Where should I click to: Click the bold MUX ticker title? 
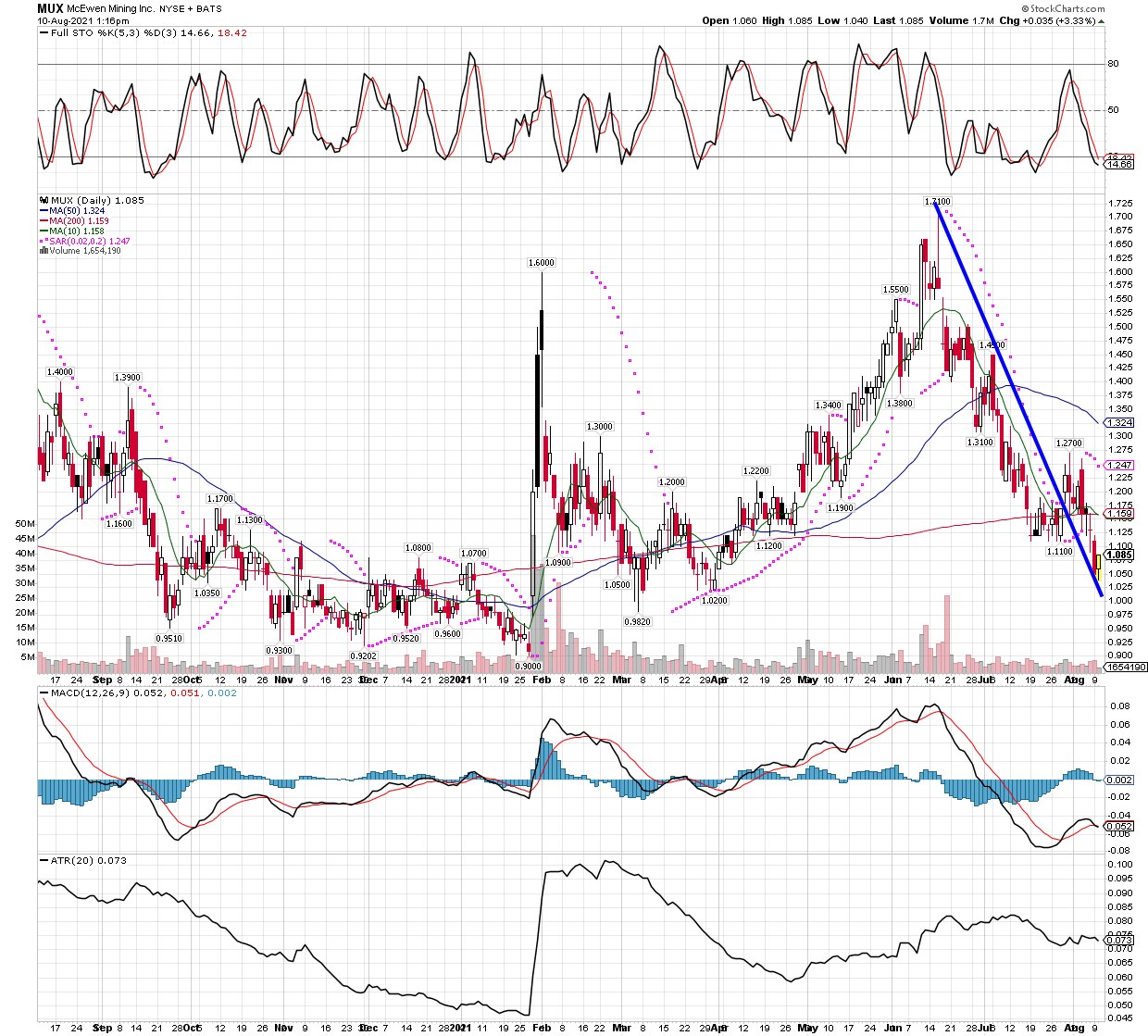(x=50, y=7)
